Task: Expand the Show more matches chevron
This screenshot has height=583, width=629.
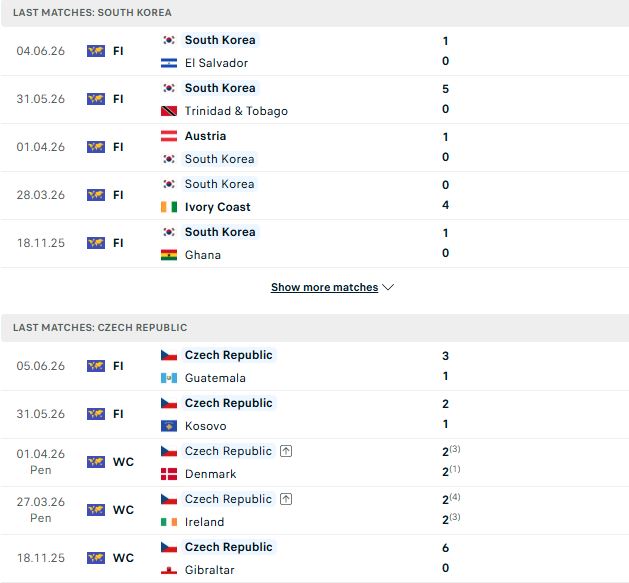Action: [388, 287]
